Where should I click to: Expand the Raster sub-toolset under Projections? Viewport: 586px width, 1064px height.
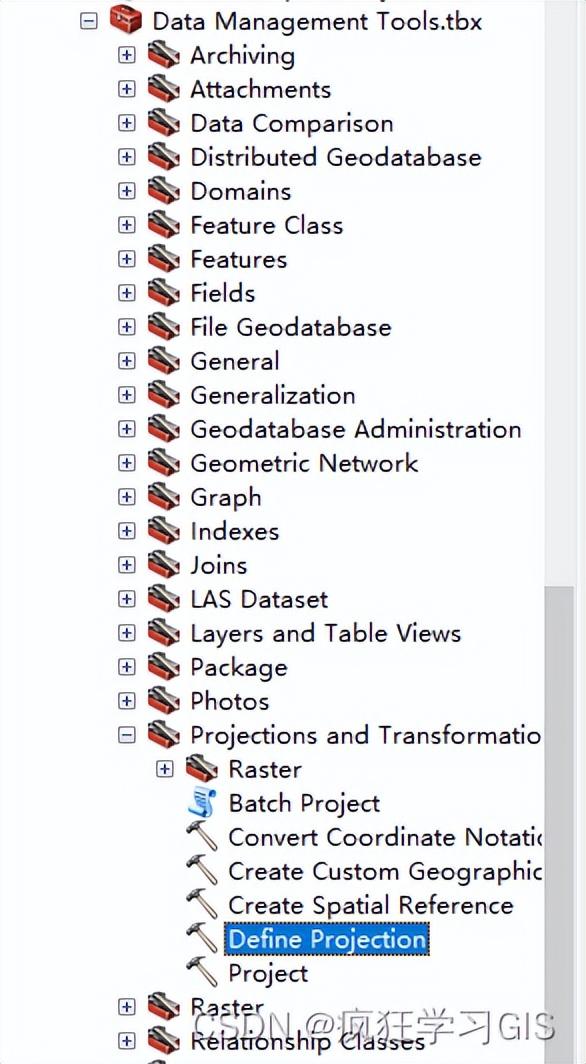[164, 769]
